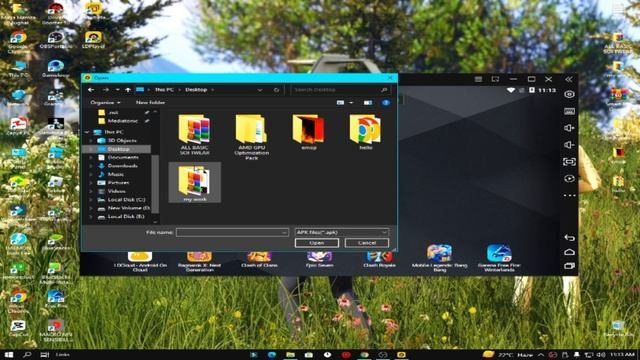Viewport: 640px width, 360px height.
Task: Open Mobile Legends: Bang Bang app
Action: coord(439,258)
